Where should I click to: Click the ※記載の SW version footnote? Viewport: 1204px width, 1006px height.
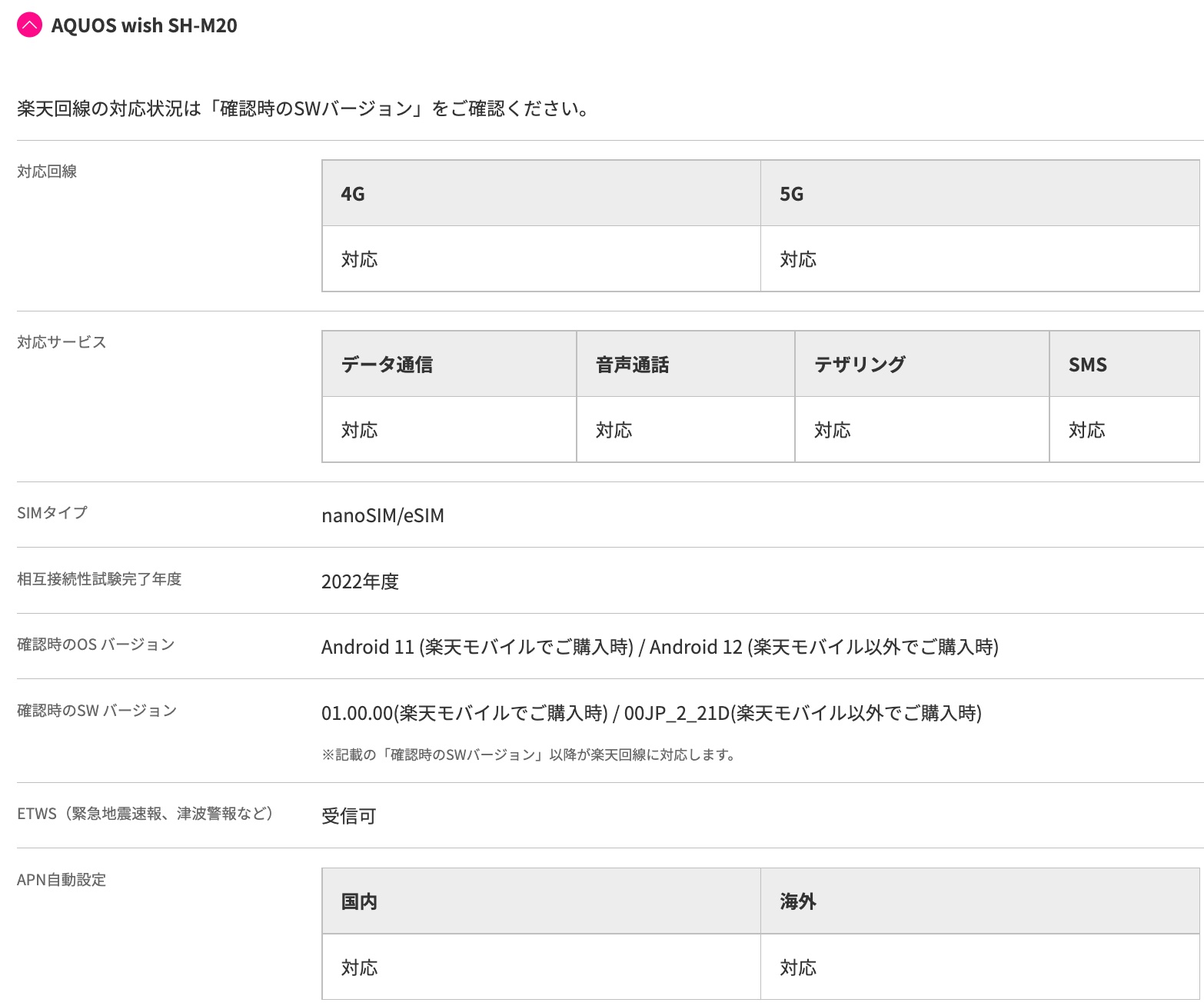530,754
